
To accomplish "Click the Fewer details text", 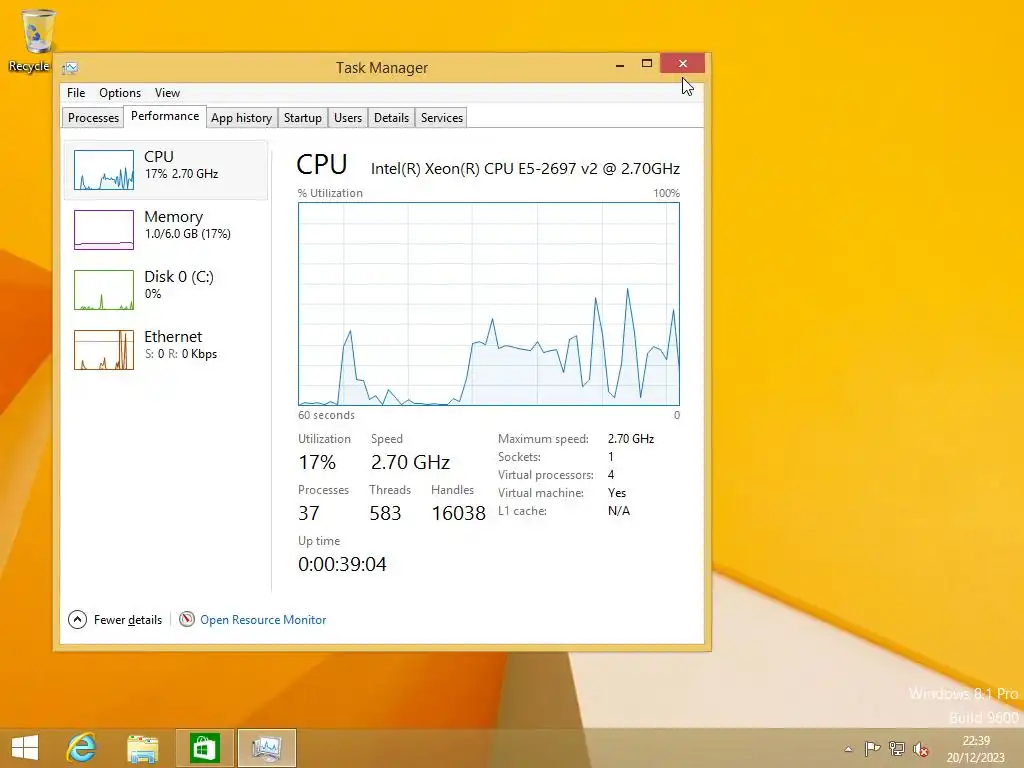I will coord(128,620).
